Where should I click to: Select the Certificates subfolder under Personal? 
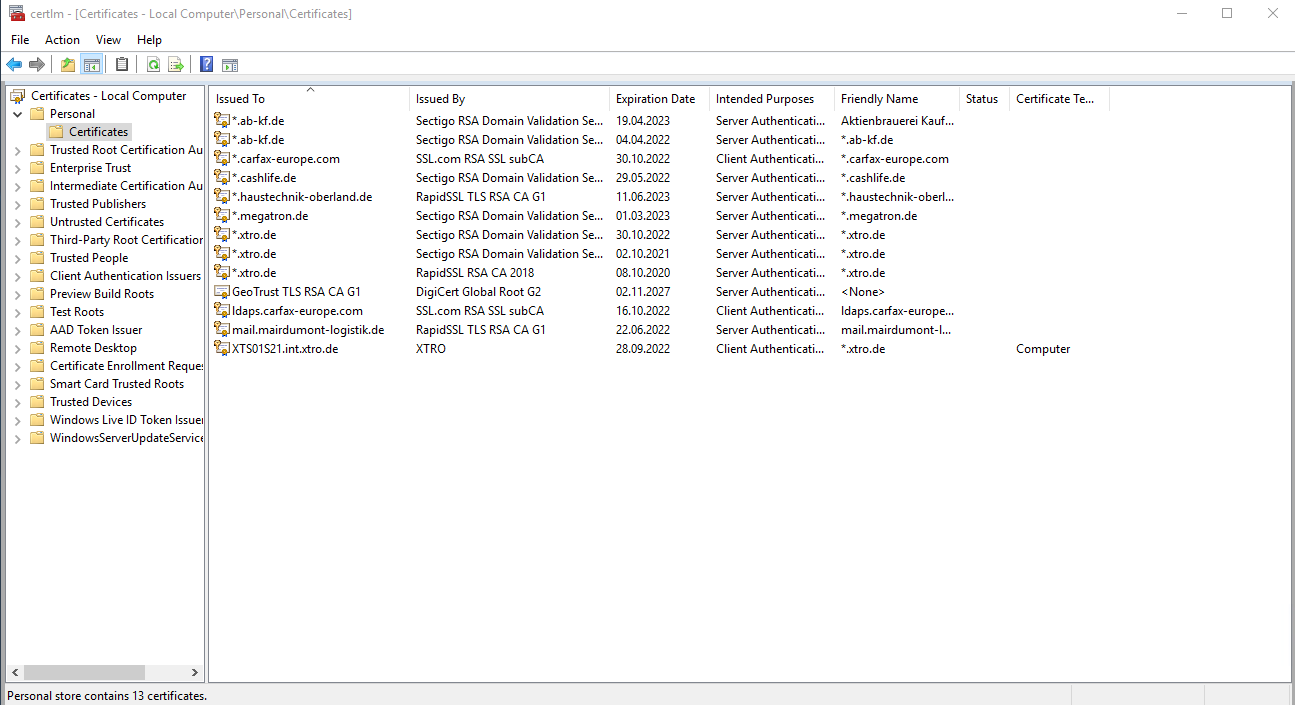[x=98, y=132]
